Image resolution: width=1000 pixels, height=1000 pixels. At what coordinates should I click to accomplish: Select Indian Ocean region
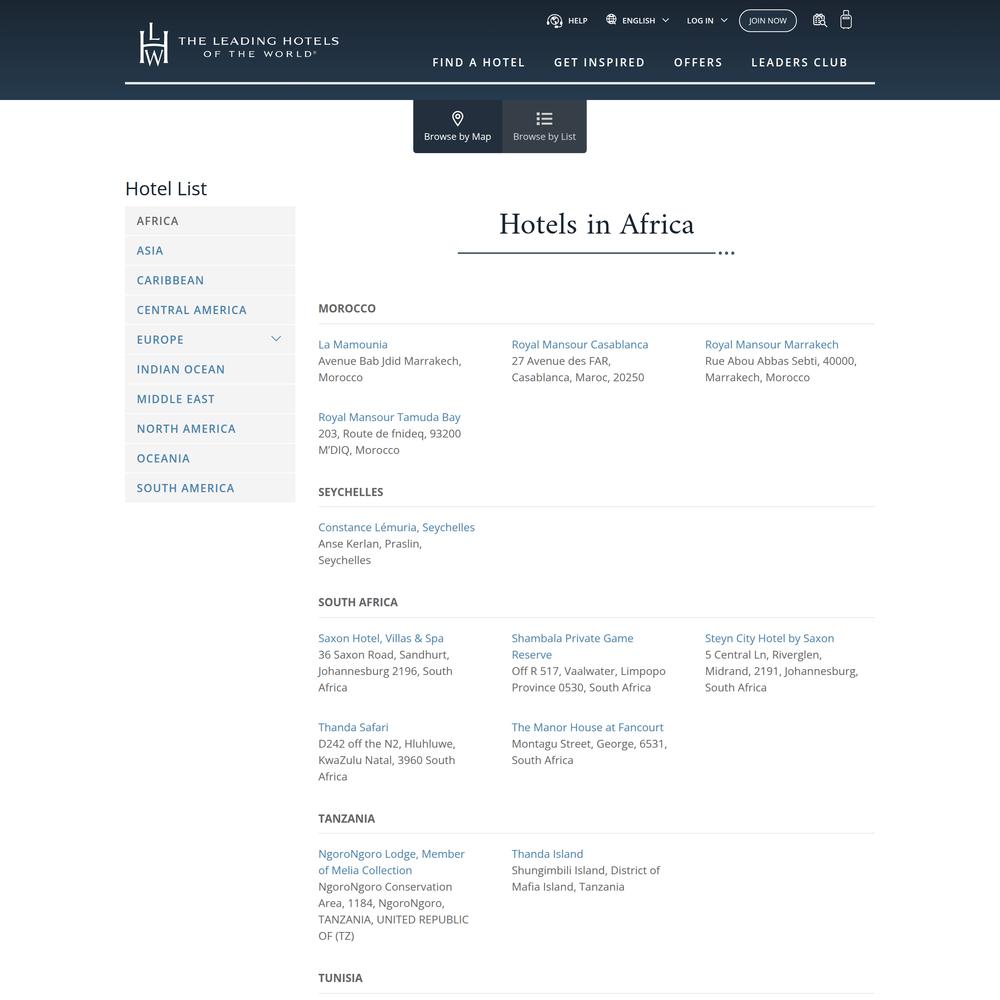click(x=210, y=369)
